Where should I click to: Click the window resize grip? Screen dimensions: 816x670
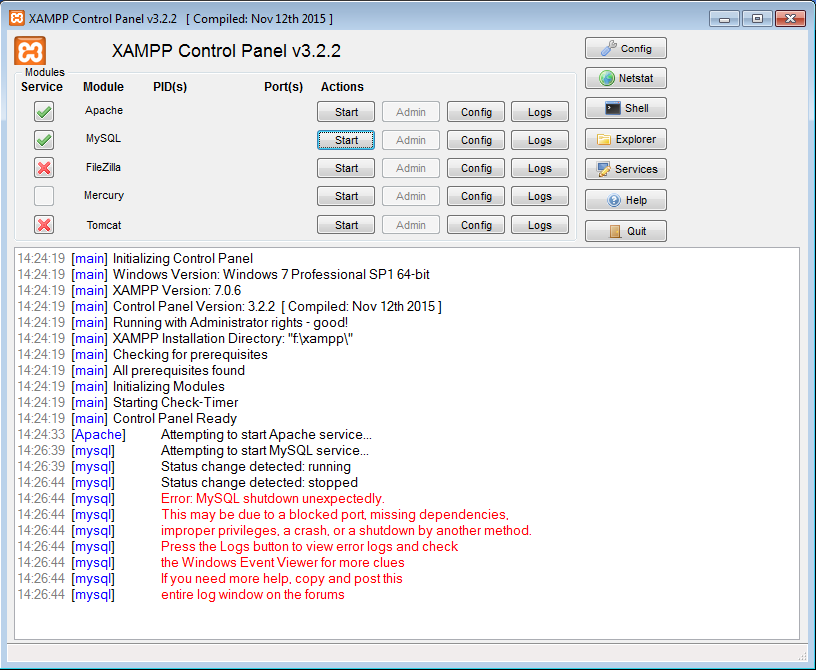(x=801, y=655)
